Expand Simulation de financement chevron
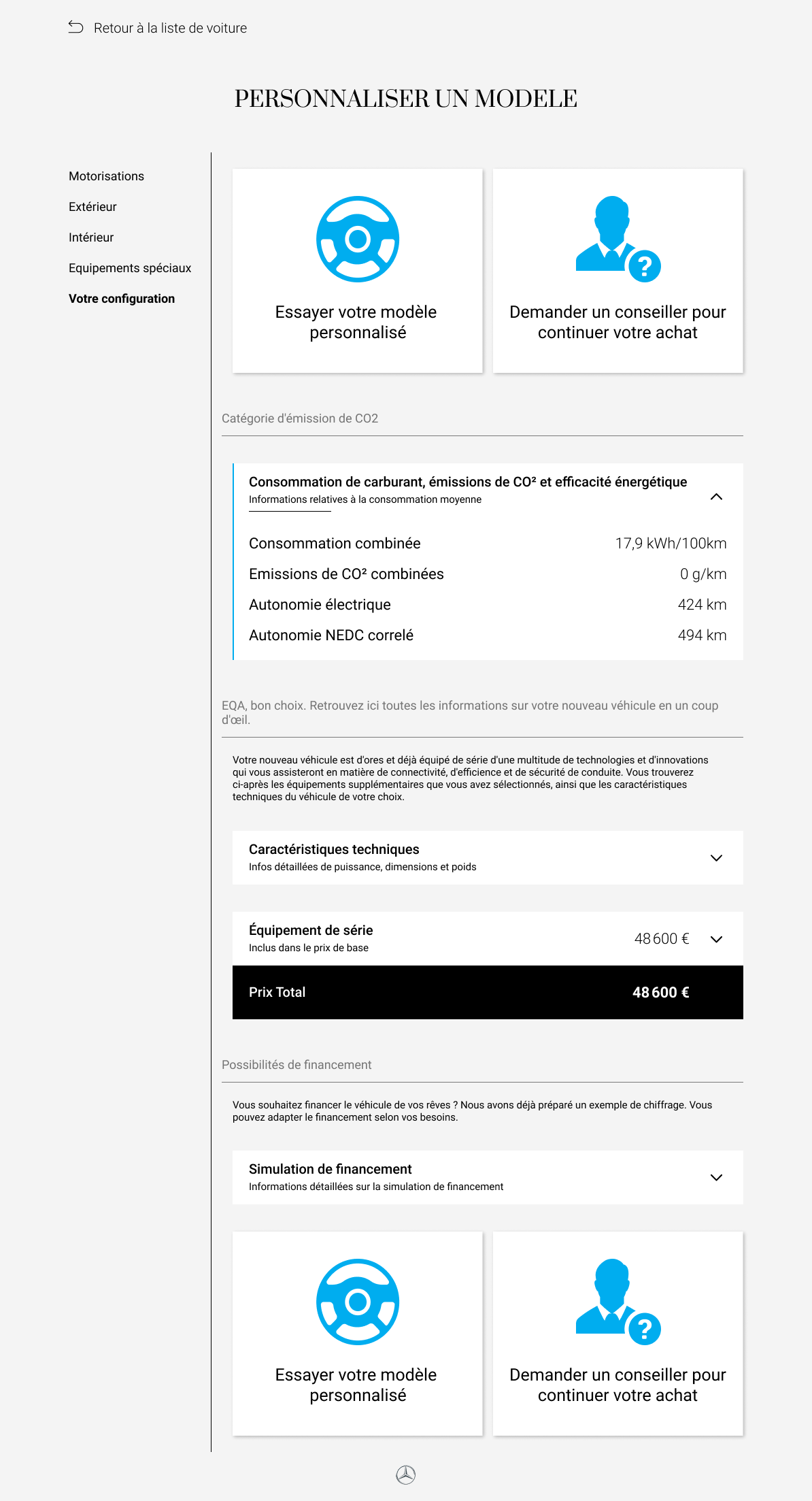This screenshot has height=1501, width=812. tap(716, 1178)
